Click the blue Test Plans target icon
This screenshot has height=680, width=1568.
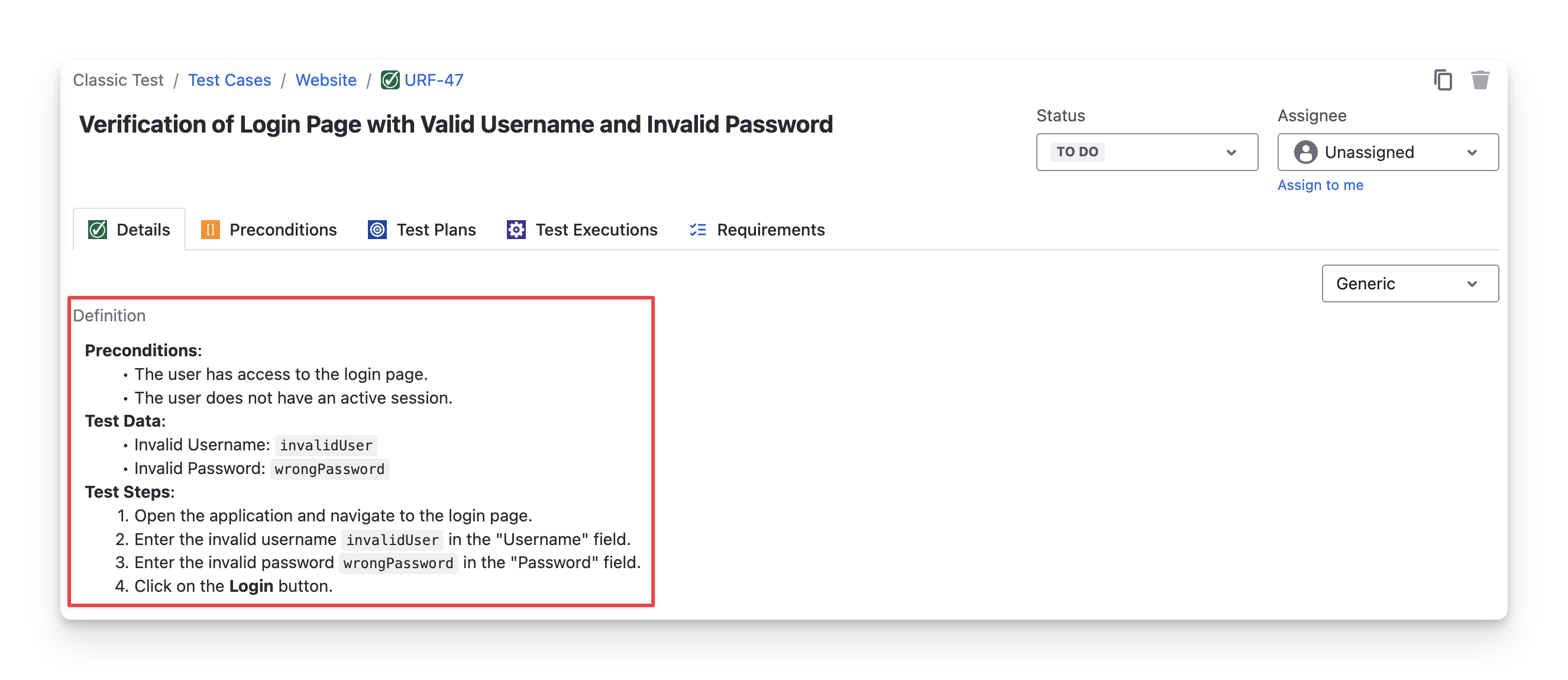377,230
